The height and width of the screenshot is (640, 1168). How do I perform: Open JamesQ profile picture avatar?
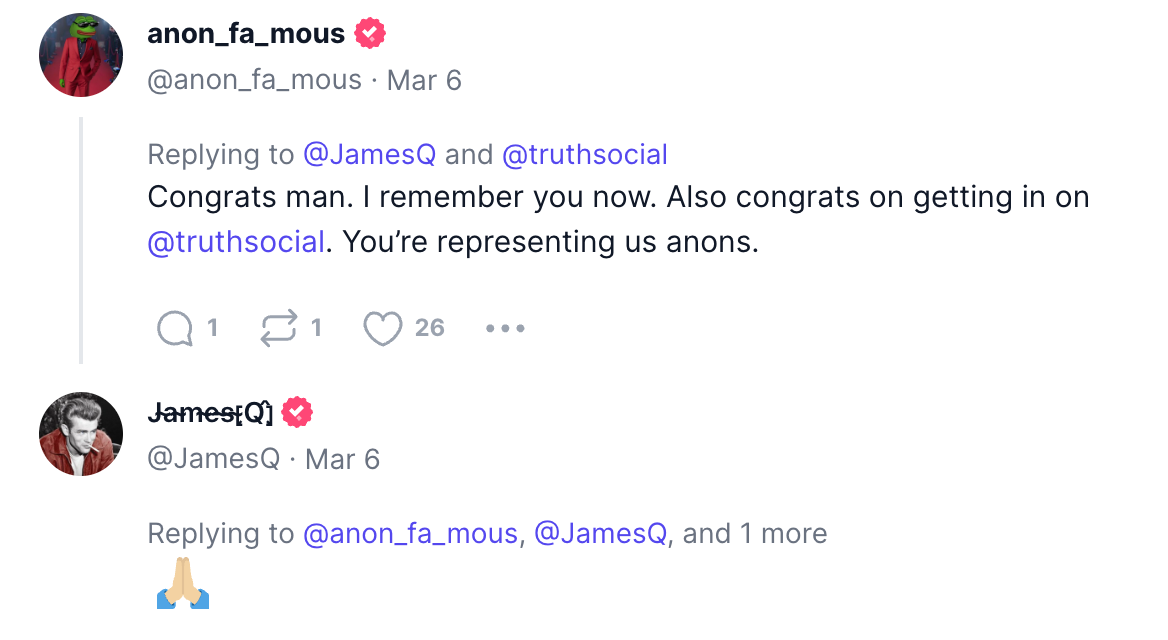point(81,434)
